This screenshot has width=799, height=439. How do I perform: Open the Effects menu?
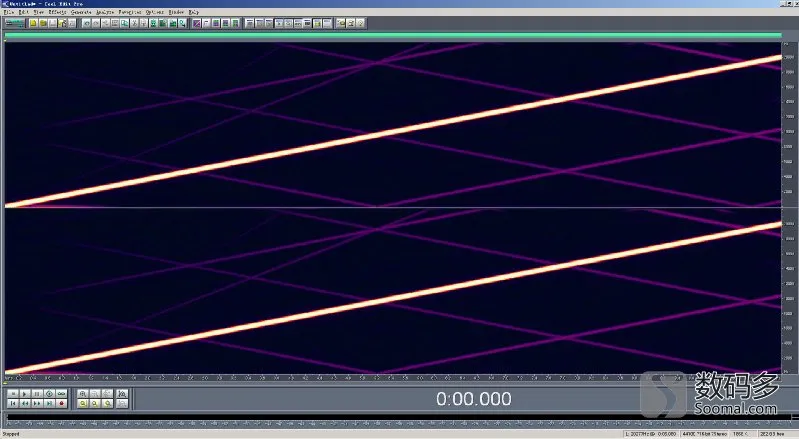point(57,12)
